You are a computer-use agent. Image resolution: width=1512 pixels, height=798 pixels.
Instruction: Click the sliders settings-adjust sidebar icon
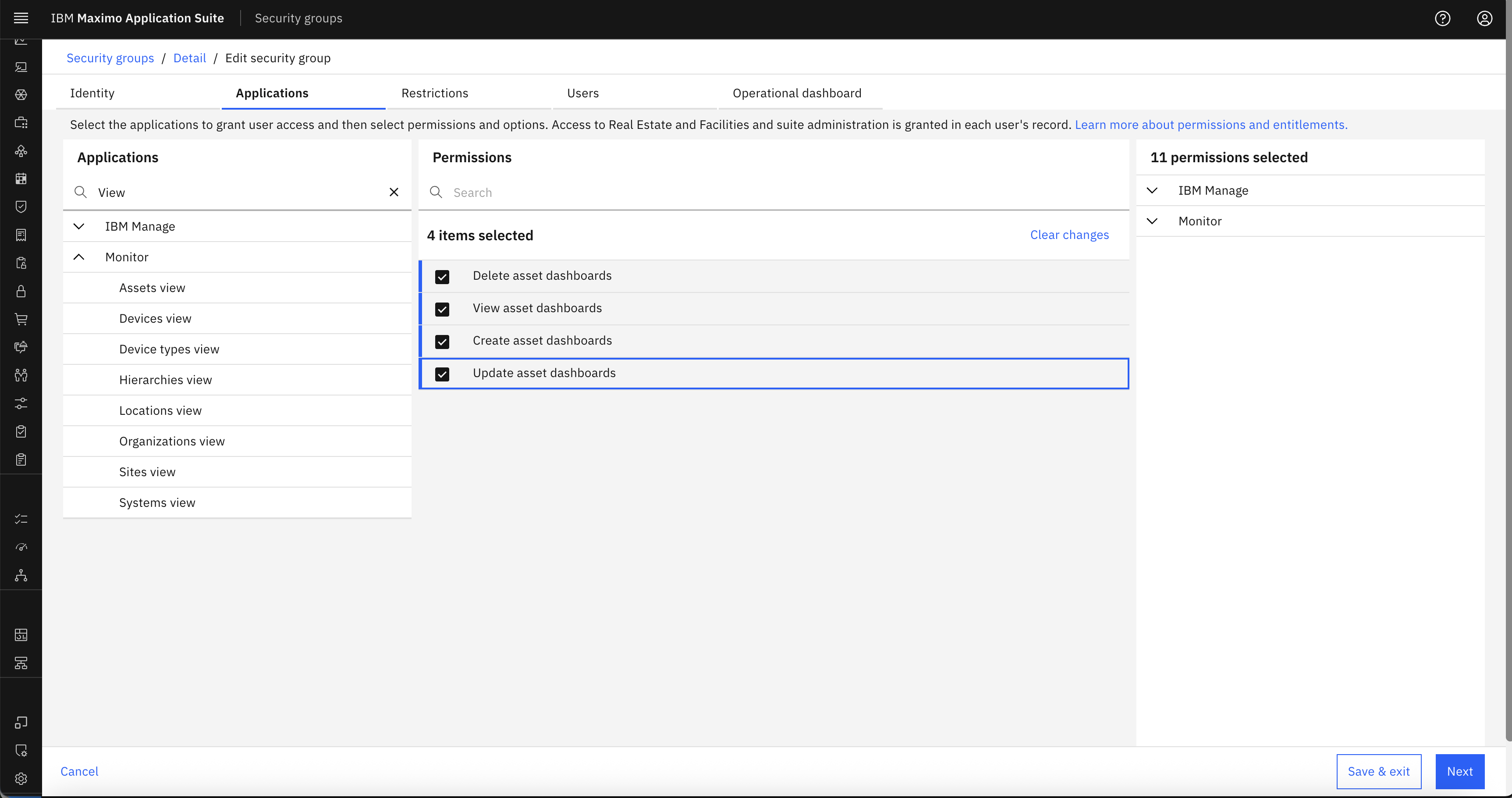click(x=21, y=403)
